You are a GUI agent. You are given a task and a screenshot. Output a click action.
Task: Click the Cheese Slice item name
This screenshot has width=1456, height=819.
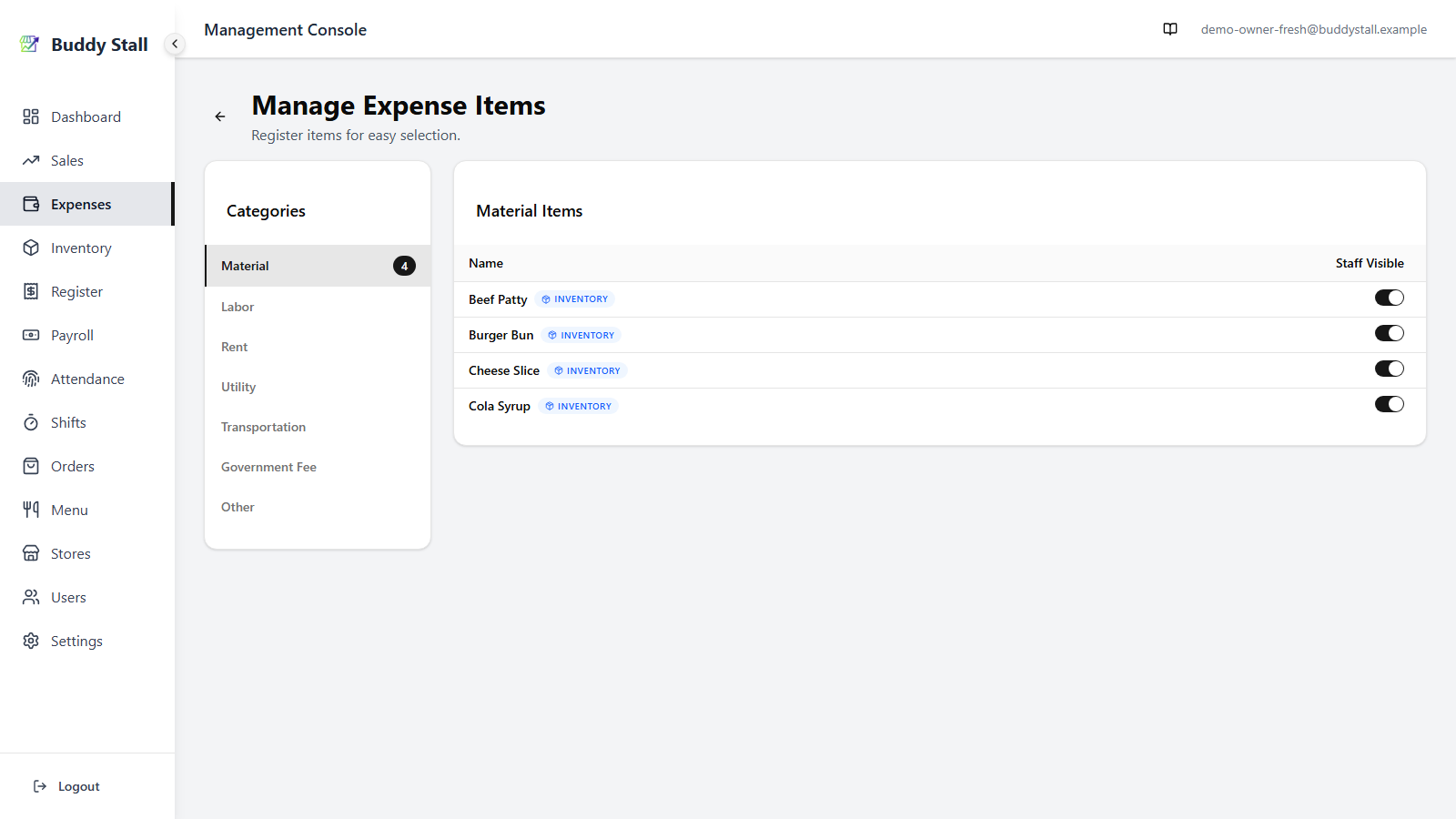[x=504, y=370]
